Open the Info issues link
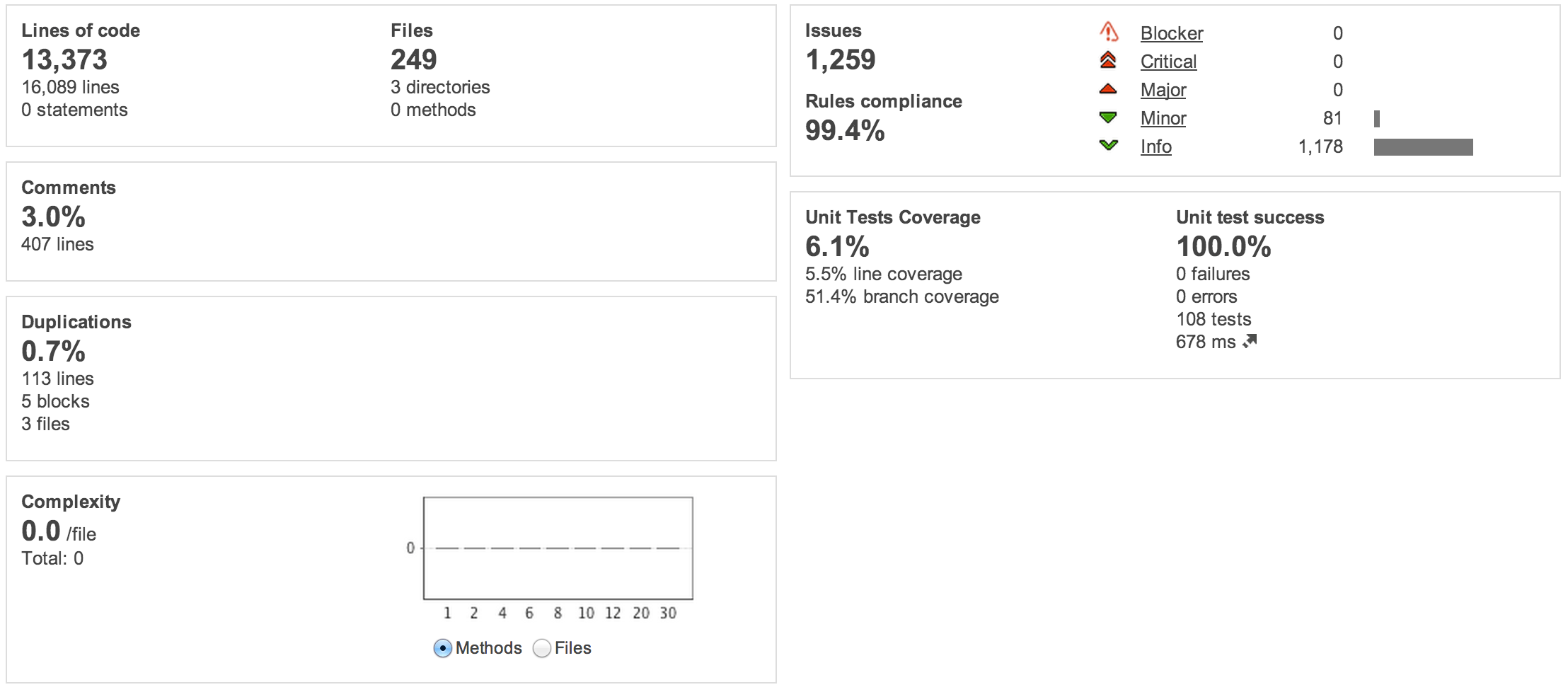The height and width of the screenshot is (692, 1568). pos(1155,146)
